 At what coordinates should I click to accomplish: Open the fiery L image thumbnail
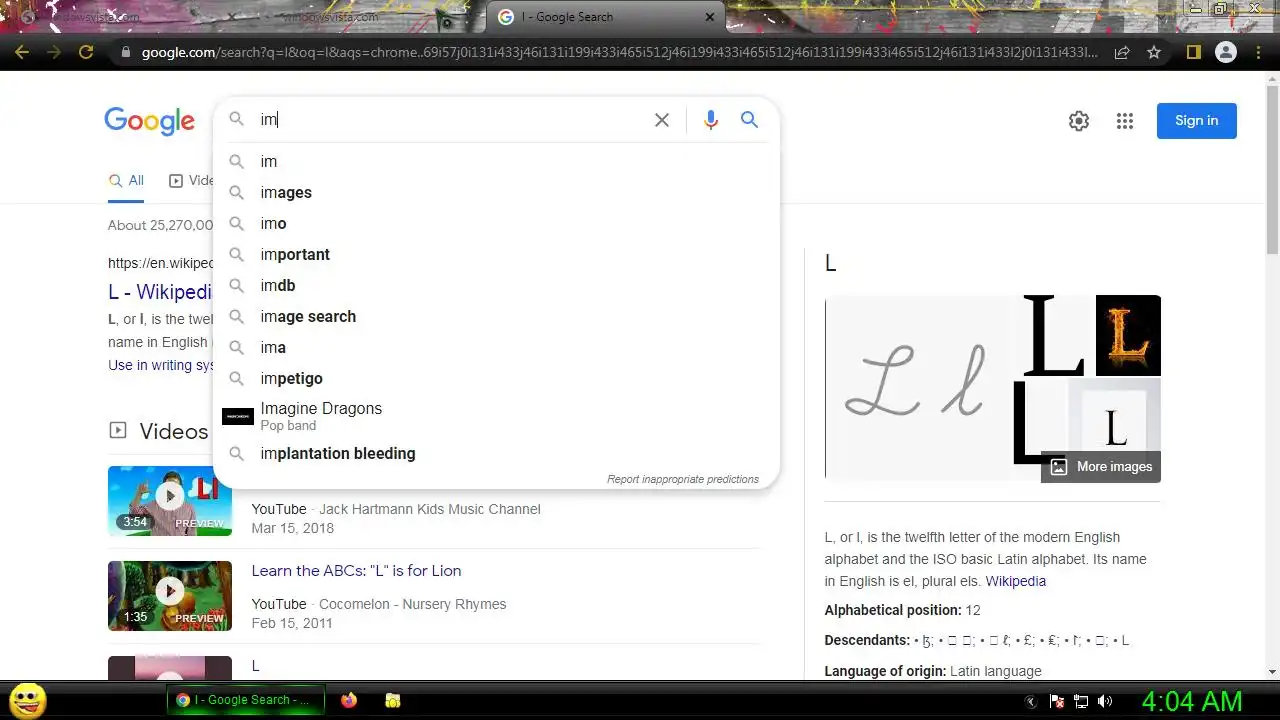coord(1128,335)
